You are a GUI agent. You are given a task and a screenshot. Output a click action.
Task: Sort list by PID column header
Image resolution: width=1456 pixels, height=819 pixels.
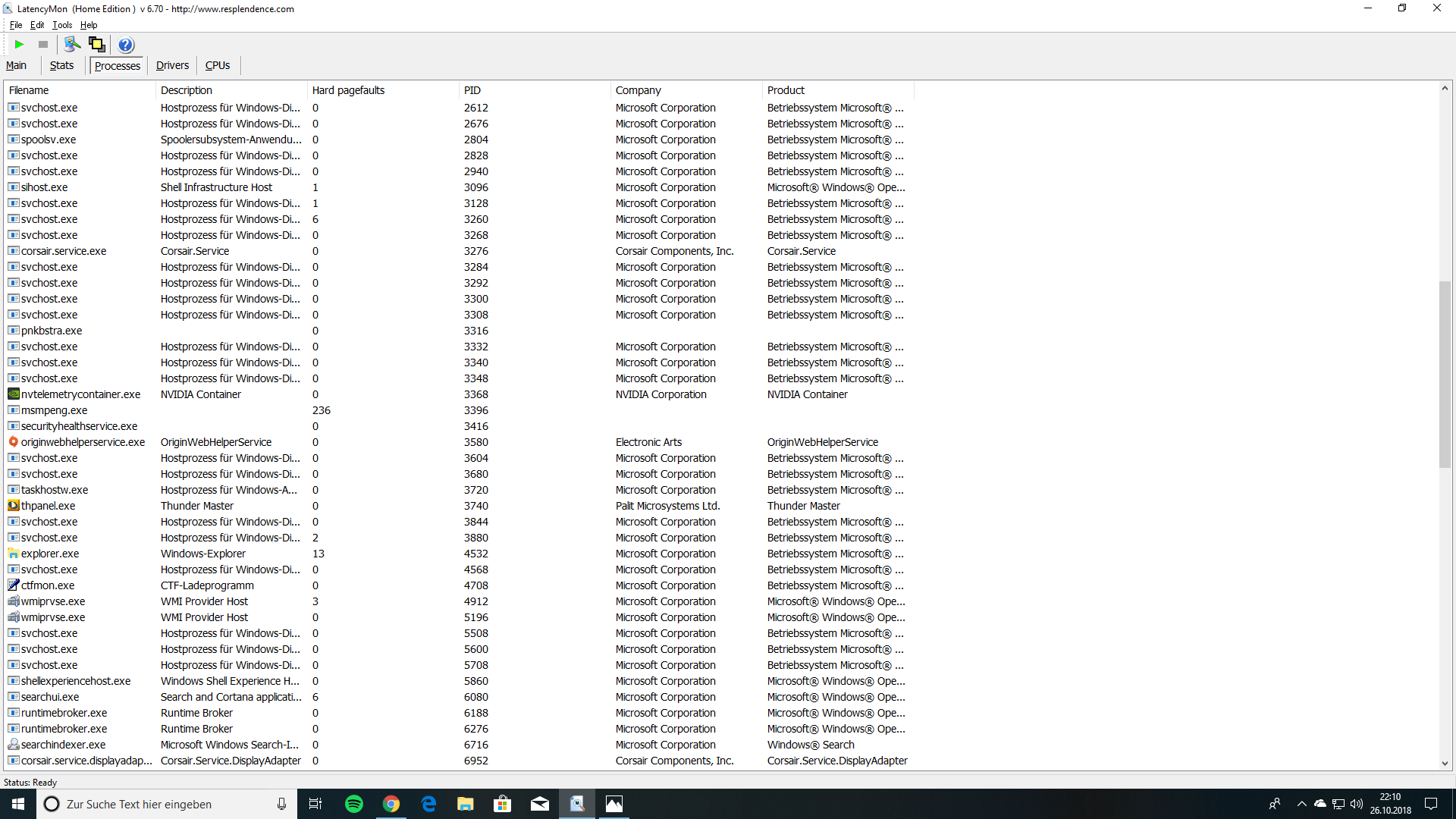pyautogui.click(x=472, y=90)
